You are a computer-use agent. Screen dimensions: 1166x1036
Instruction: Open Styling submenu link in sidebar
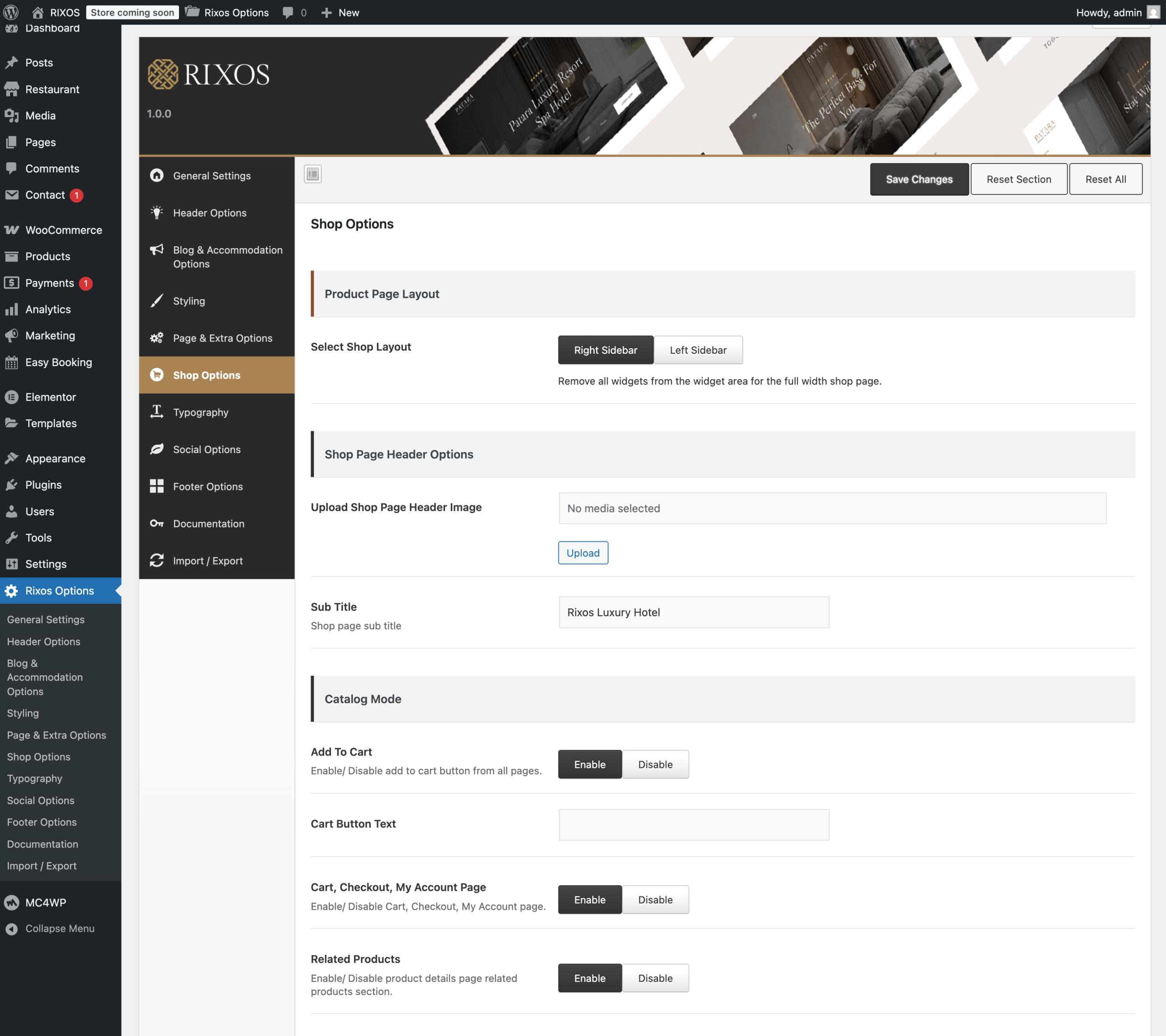click(23, 713)
